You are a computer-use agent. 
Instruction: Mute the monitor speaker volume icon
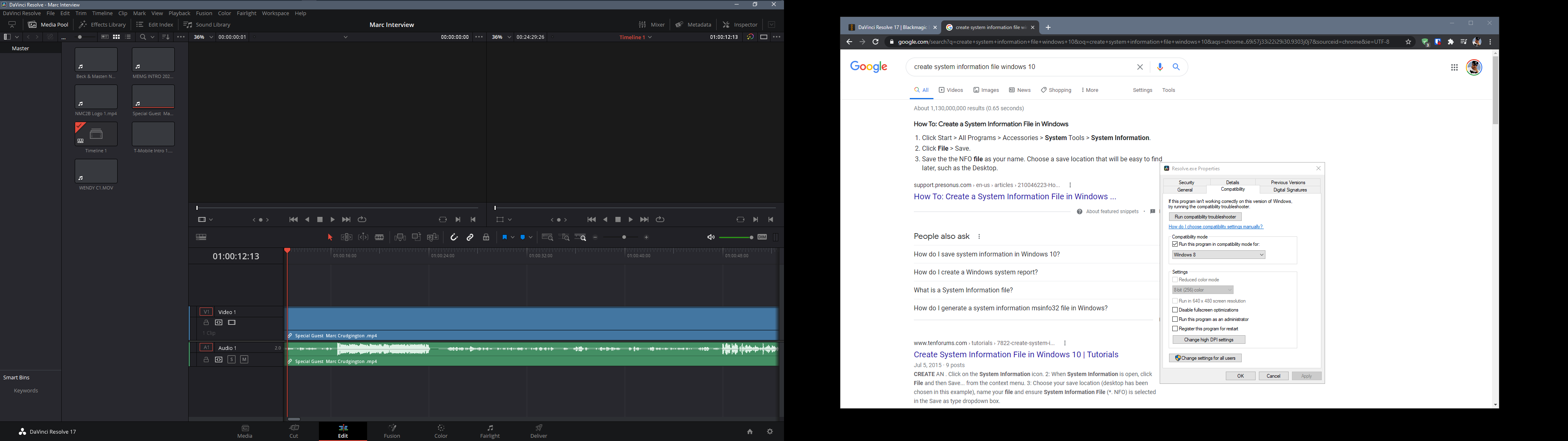[x=710, y=238]
